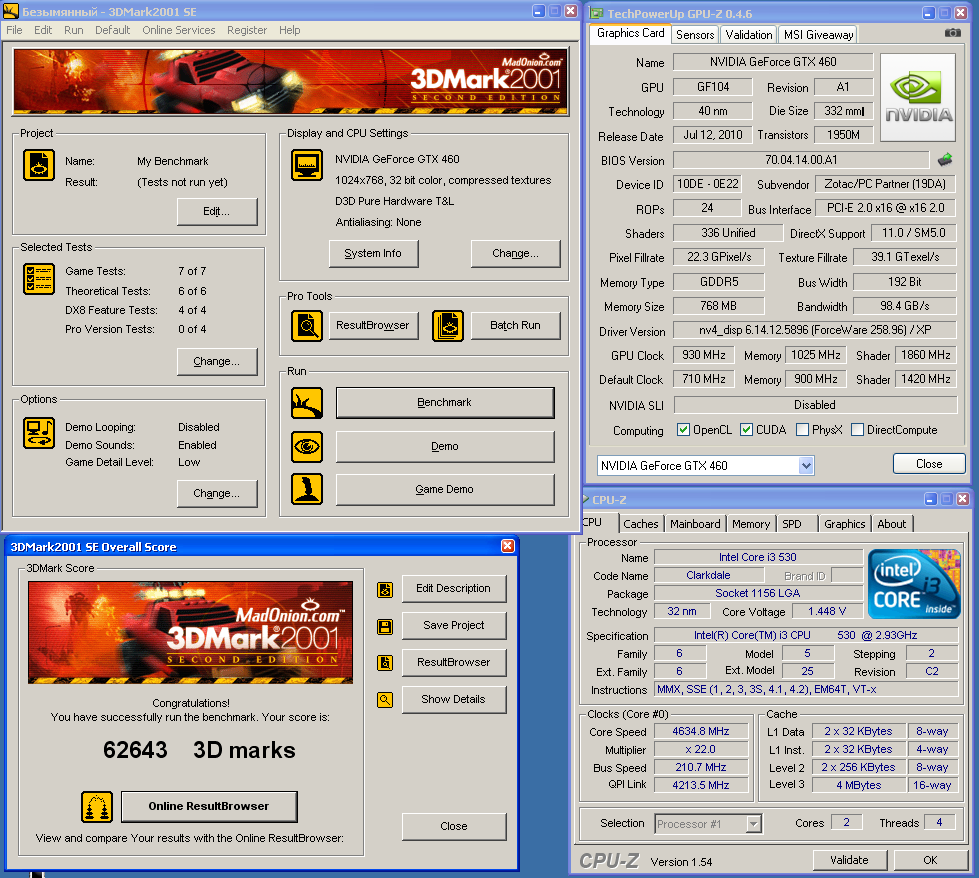Screen dimensions: 979x878
Task: Click the 3DMark2001 title bar app icon
Action: click(11, 11)
